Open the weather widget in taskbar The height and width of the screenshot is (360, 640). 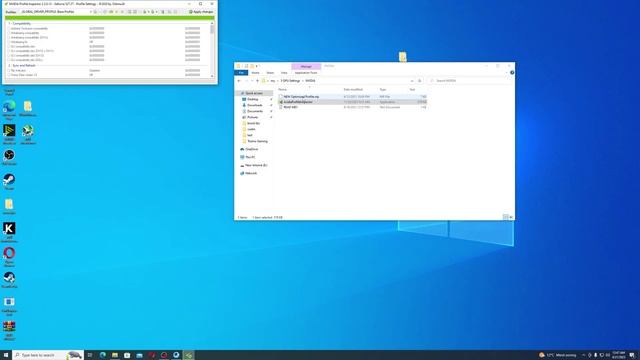[x=558, y=355]
